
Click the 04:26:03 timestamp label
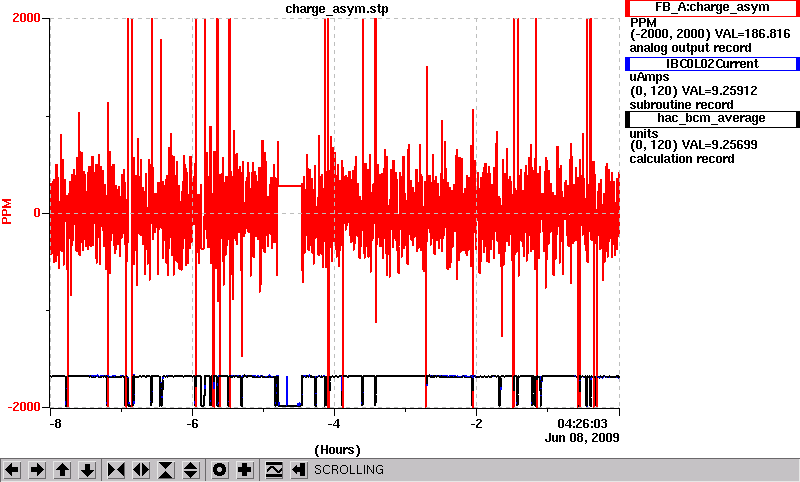coord(582,424)
